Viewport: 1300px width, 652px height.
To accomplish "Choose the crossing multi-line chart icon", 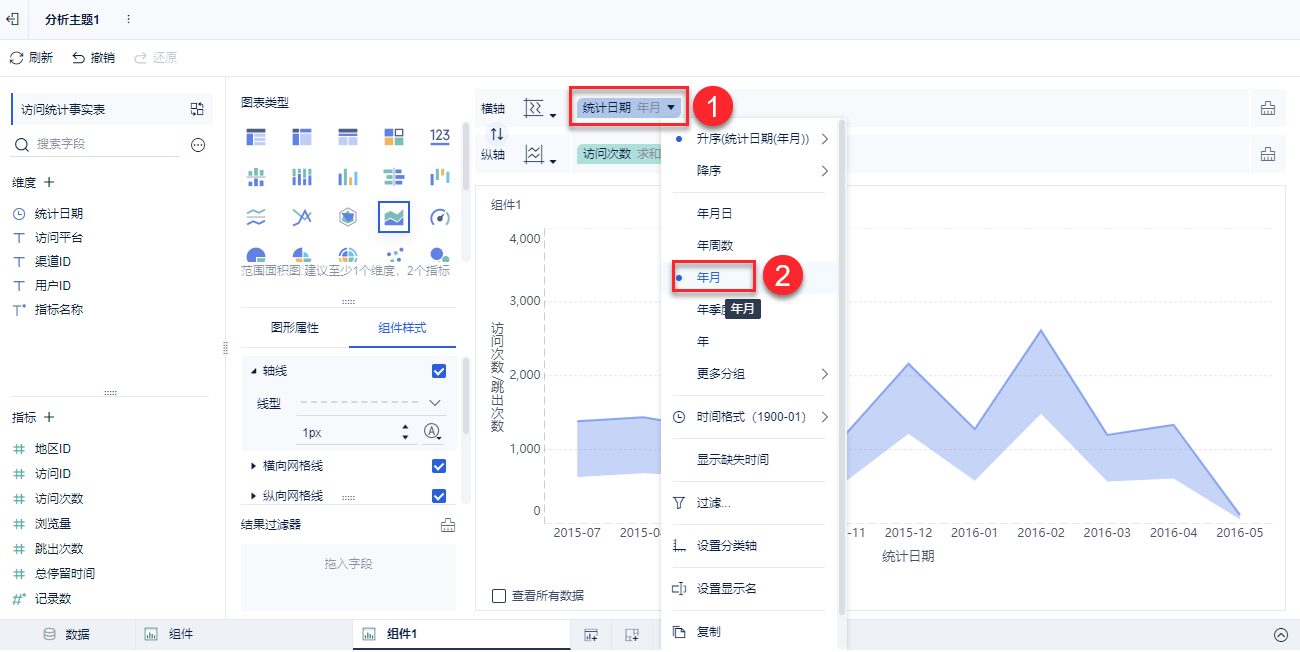I will (x=302, y=216).
